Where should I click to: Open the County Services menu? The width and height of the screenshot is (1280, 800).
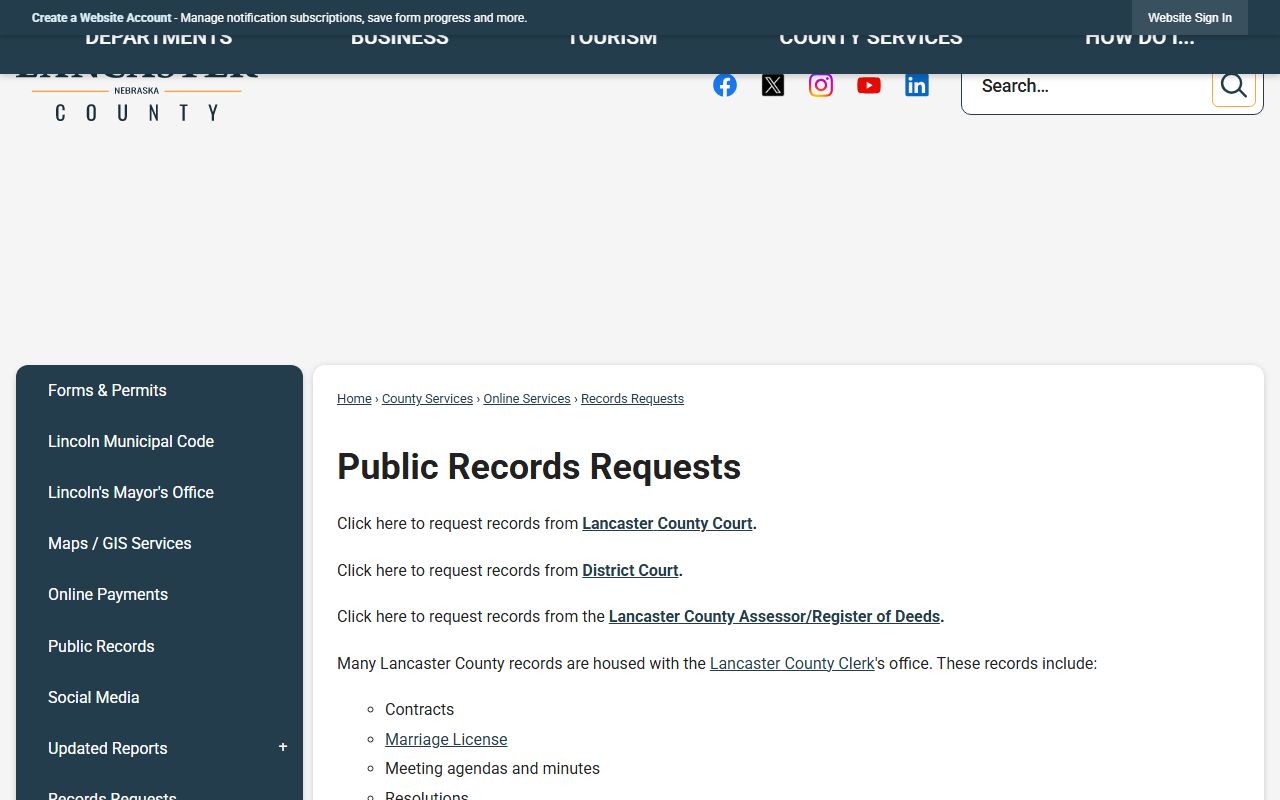pos(871,40)
